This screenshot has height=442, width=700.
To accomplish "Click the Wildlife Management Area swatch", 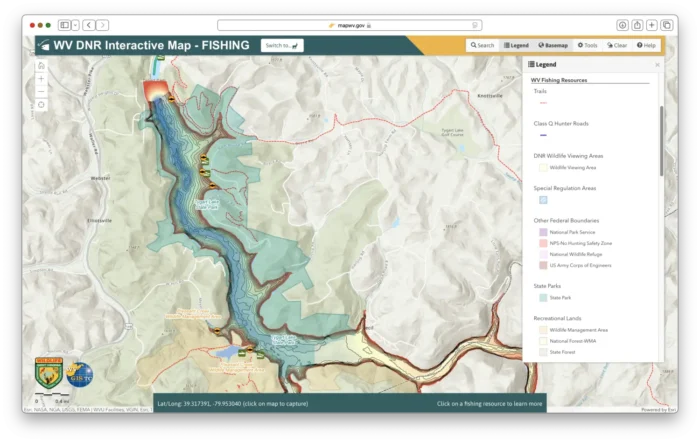I will tap(543, 330).
